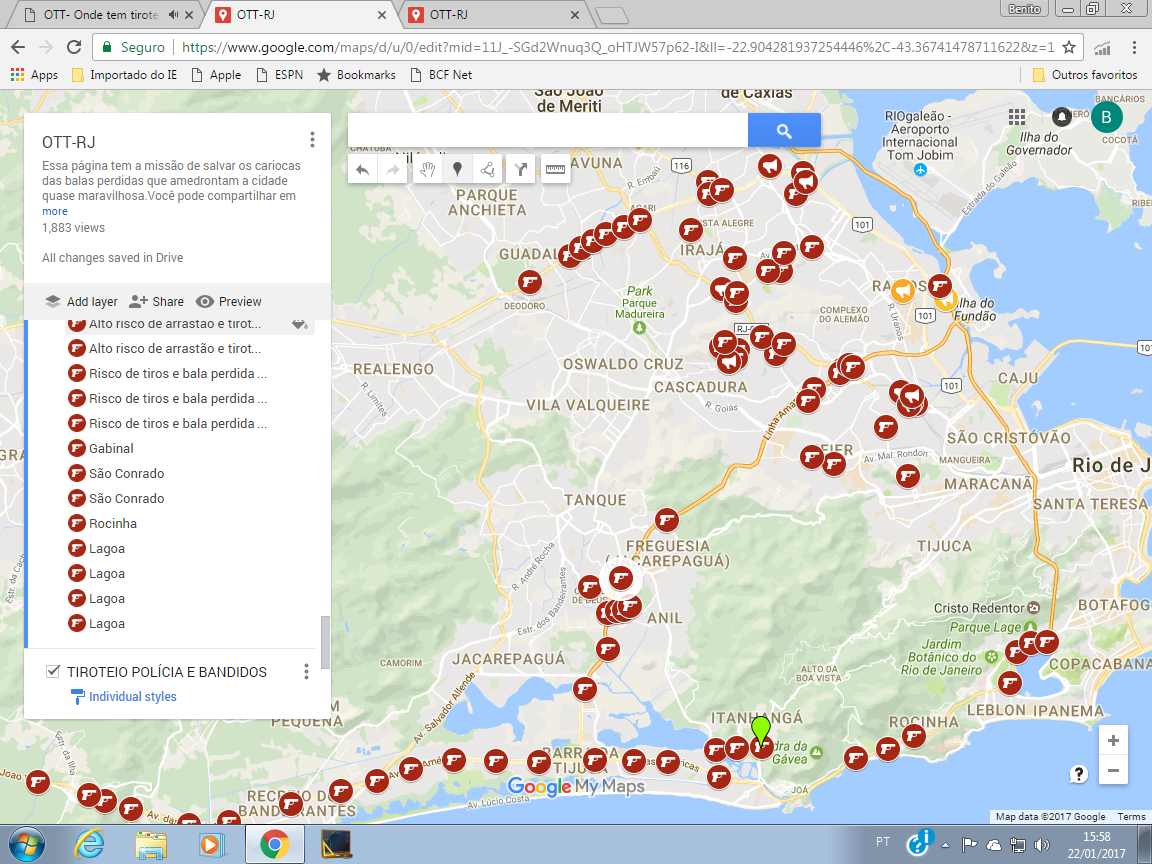Open the Apps bookmark shortcut

pyautogui.click(x=34, y=75)
